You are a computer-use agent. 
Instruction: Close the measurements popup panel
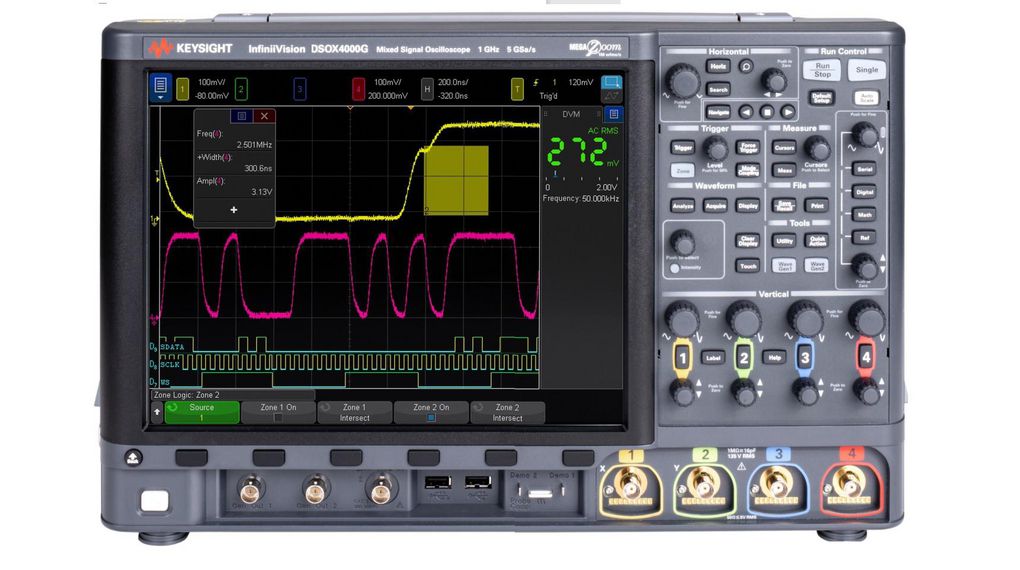[264, 116]
